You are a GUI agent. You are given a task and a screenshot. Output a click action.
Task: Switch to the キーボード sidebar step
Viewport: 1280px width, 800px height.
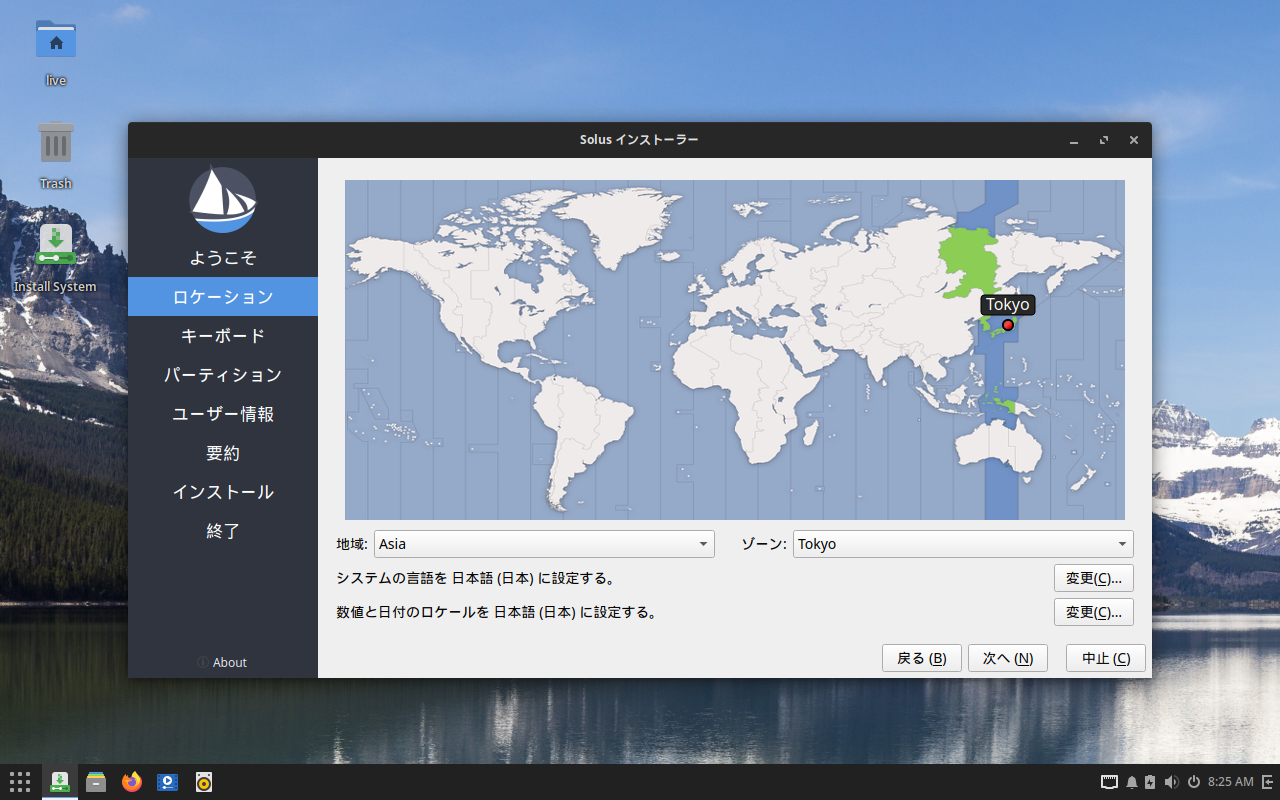click(x=223, y=336)
